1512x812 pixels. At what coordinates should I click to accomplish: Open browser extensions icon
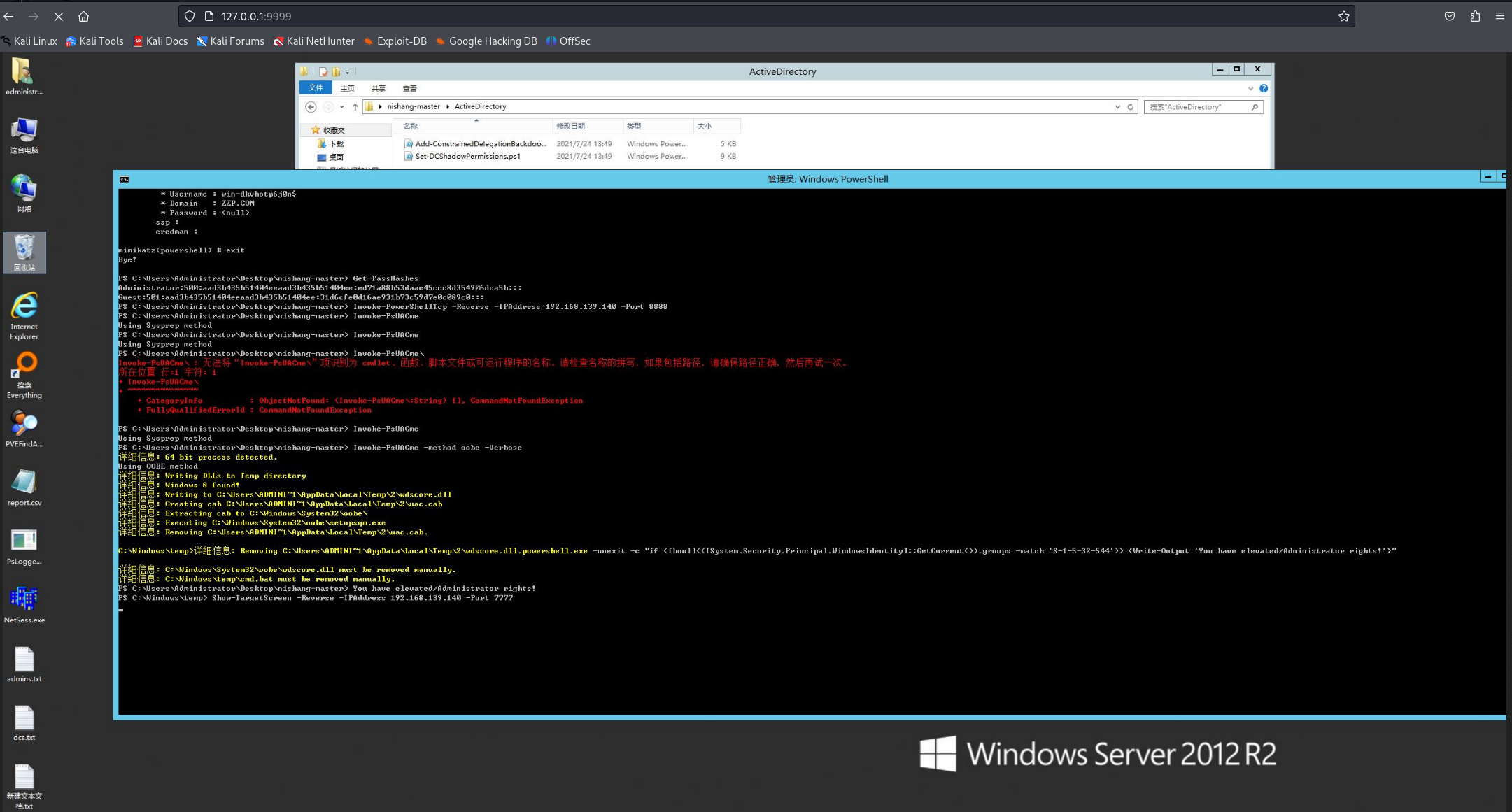[x=1475, y=16]
